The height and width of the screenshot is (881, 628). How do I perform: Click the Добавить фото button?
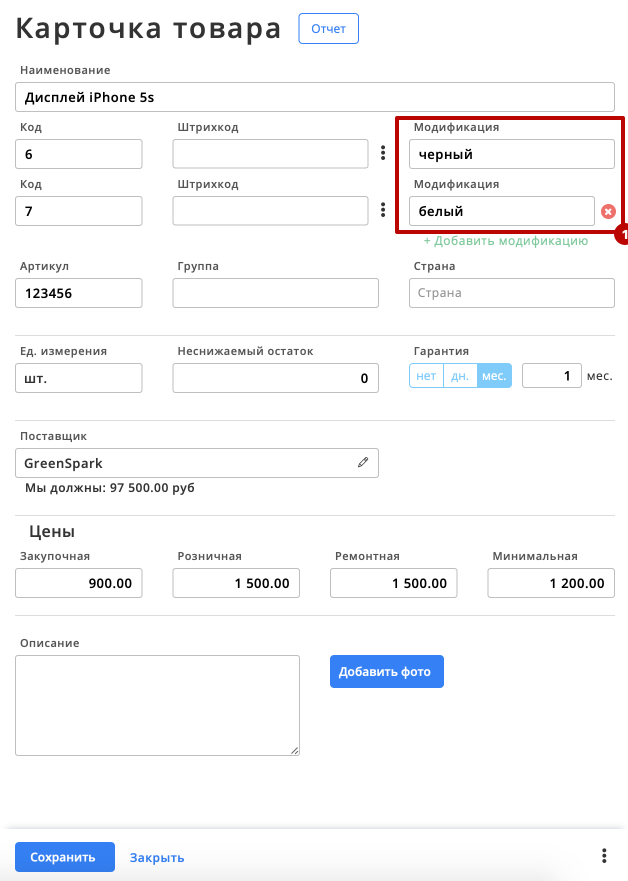coord(387,671)
